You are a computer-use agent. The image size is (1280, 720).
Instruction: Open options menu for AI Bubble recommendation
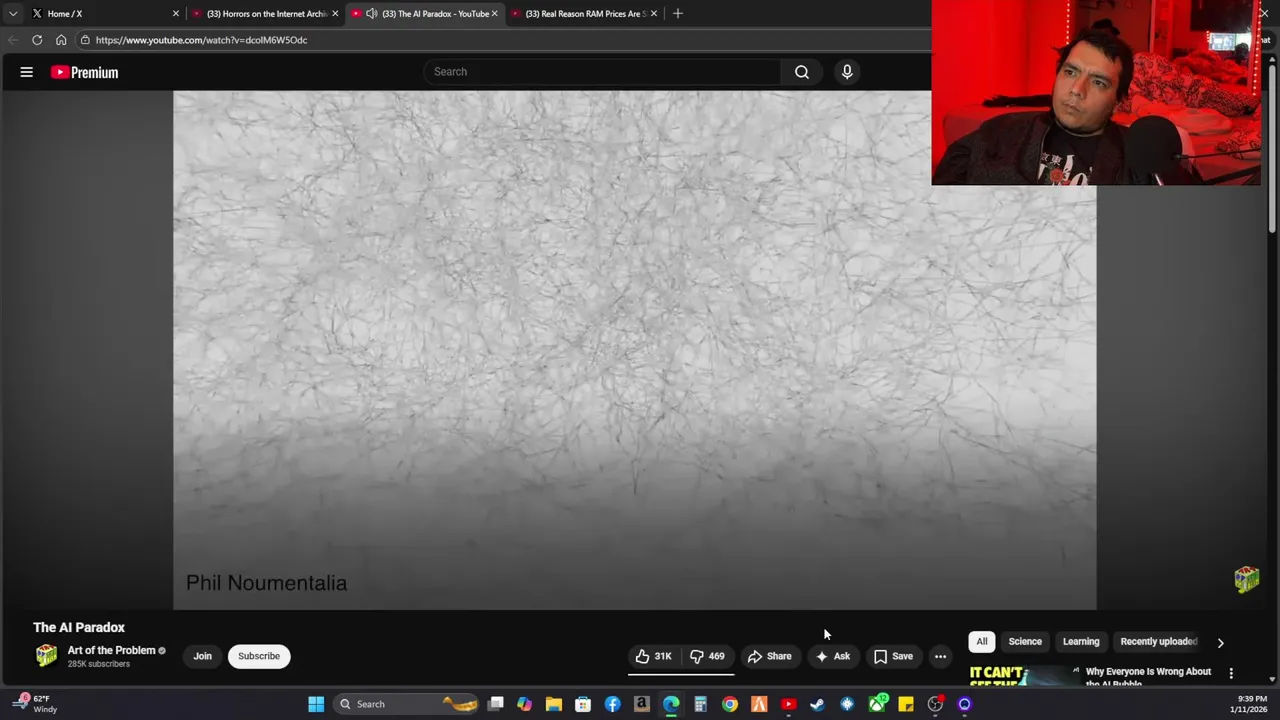tap(1231, 673)
